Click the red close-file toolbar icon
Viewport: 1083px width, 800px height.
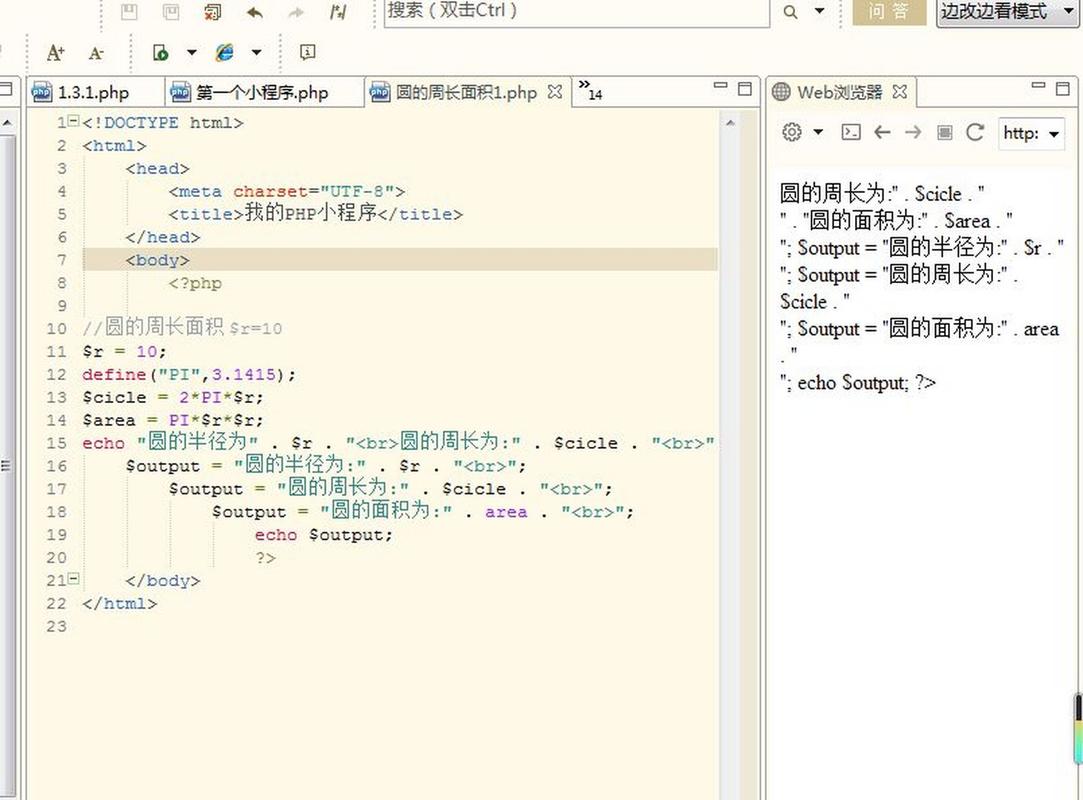pyautogui.click(x=213, y=11)
